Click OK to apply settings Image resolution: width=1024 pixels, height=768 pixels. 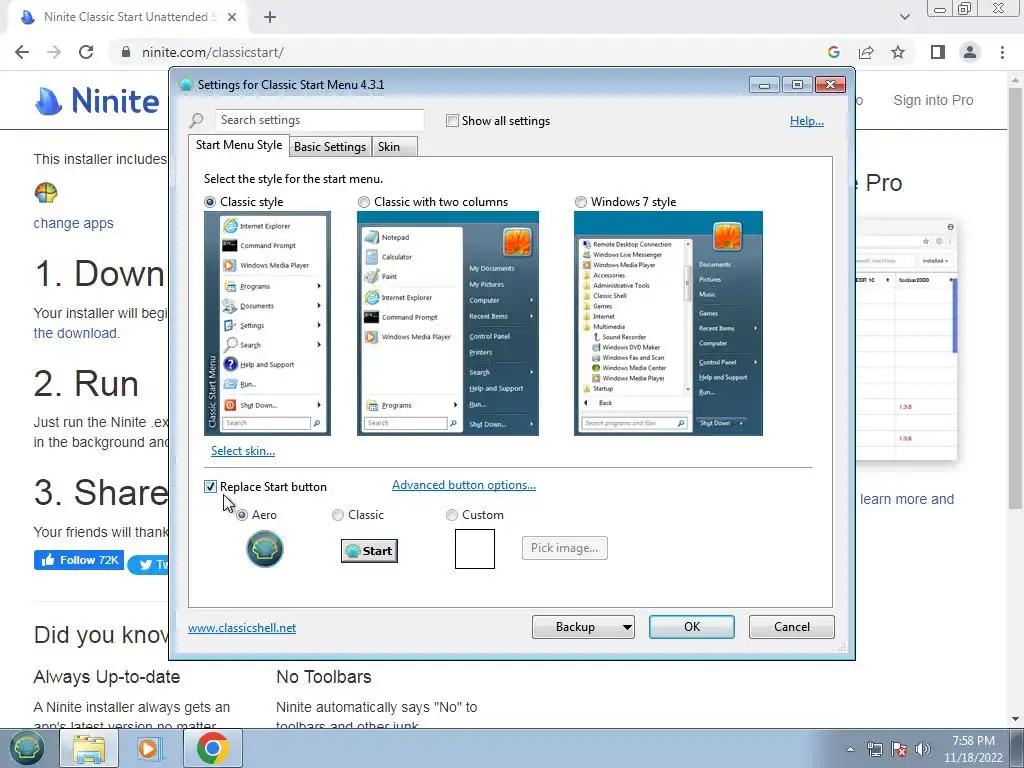click(x=692, y=627)
